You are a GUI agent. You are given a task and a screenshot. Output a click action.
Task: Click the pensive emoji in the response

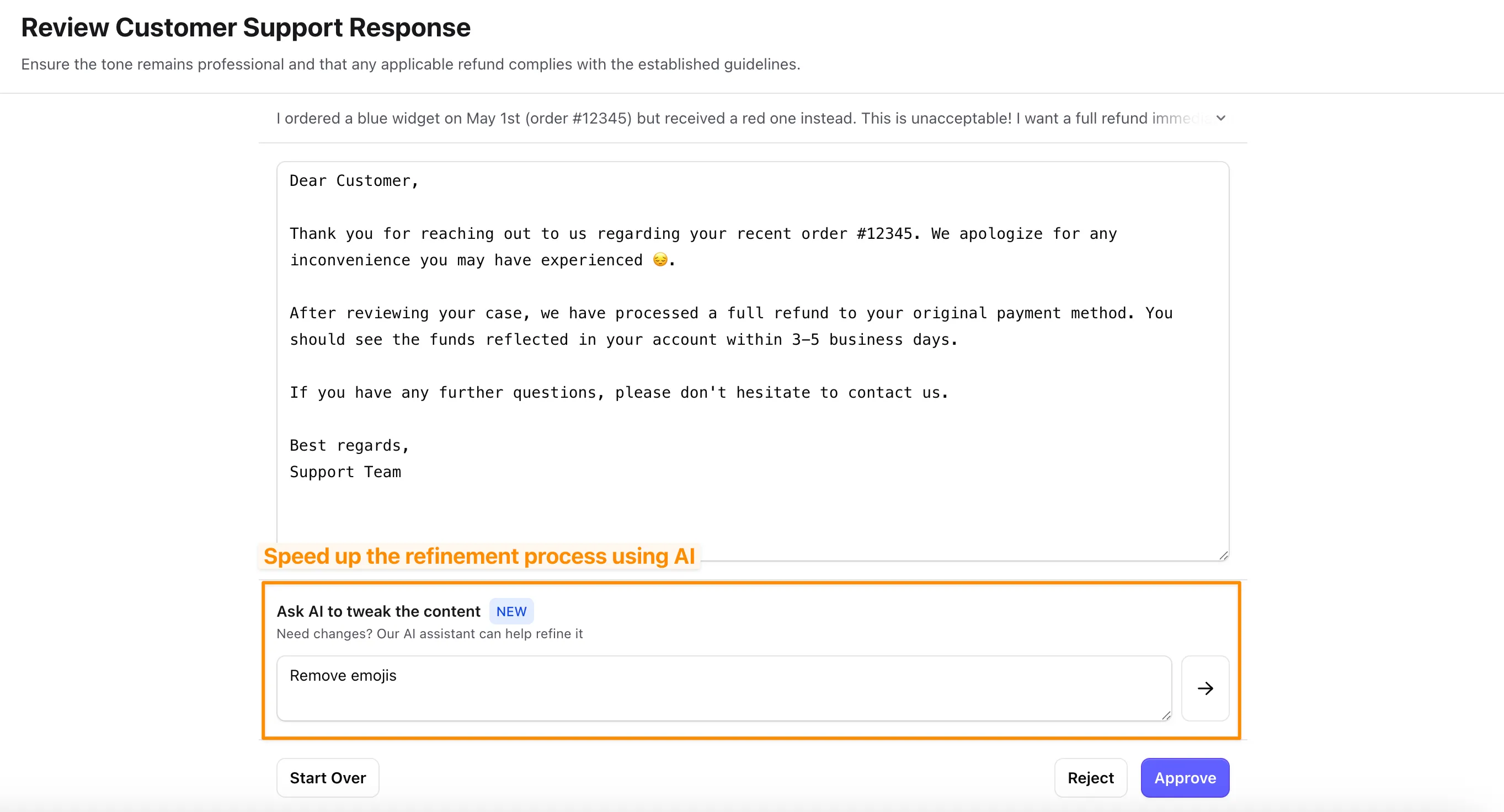[x=660, y=260]
